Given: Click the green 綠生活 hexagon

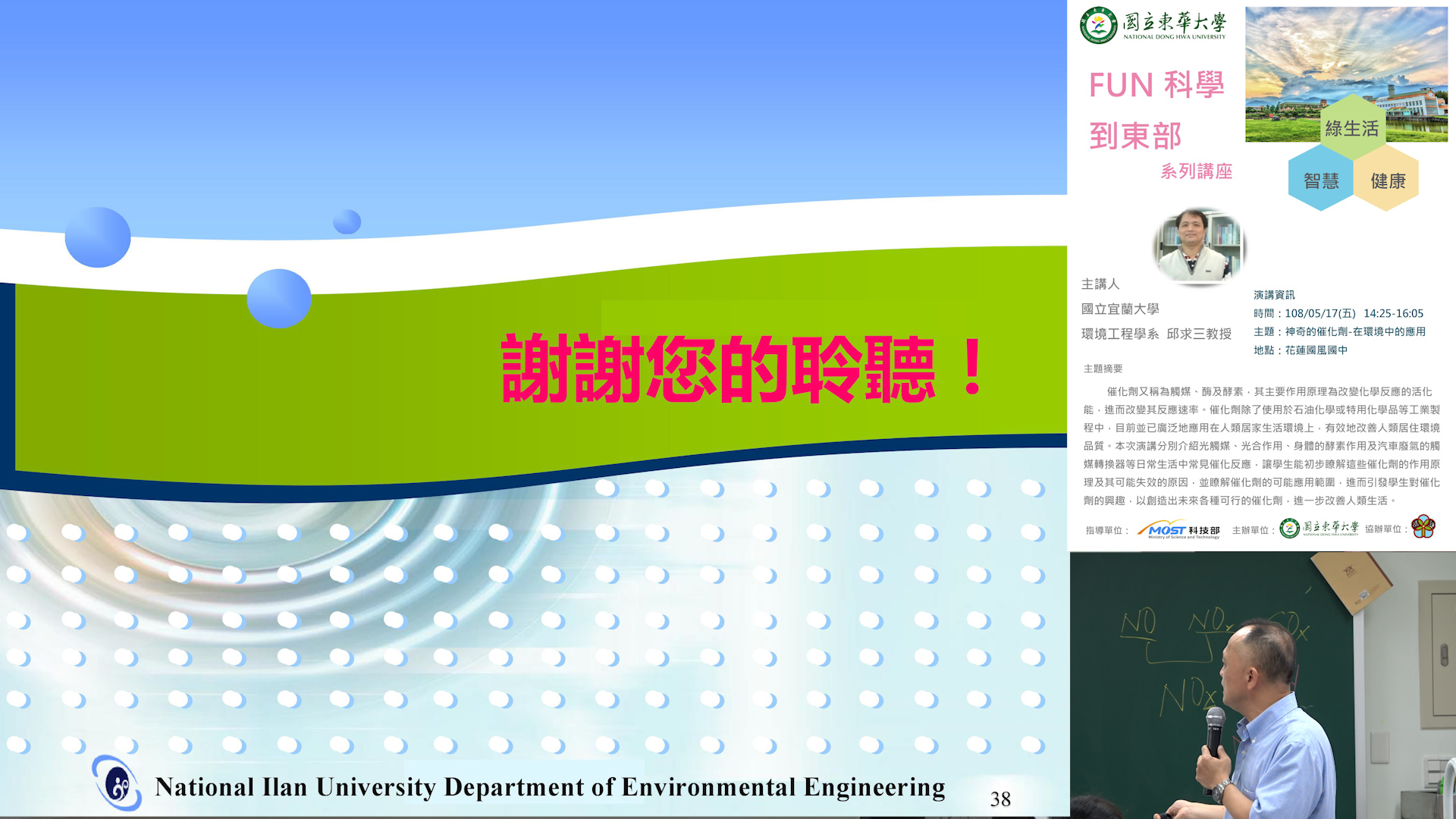Looking at the screenshot, I should pos(1352,128).
